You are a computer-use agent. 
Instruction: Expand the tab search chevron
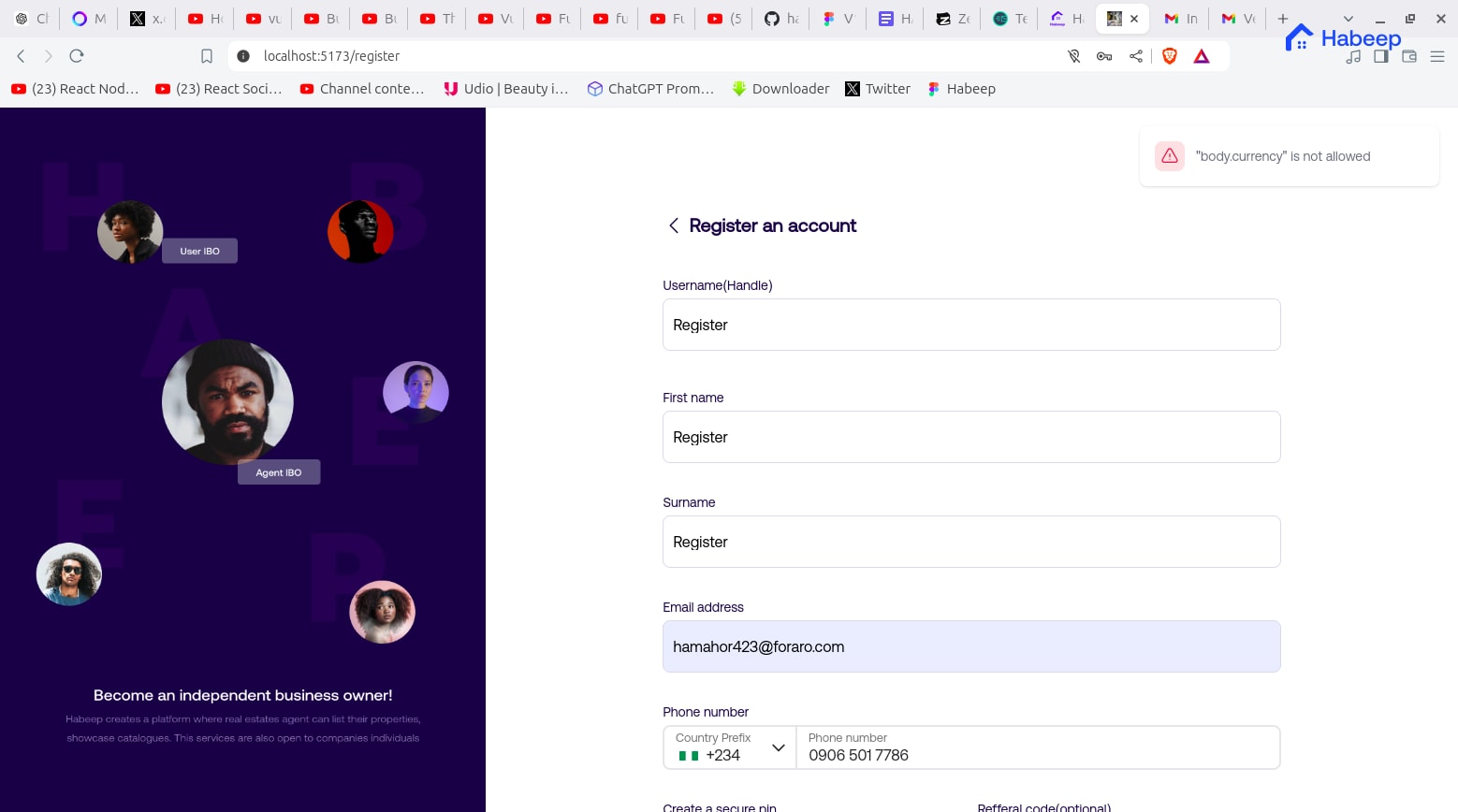click(1348, 19)
